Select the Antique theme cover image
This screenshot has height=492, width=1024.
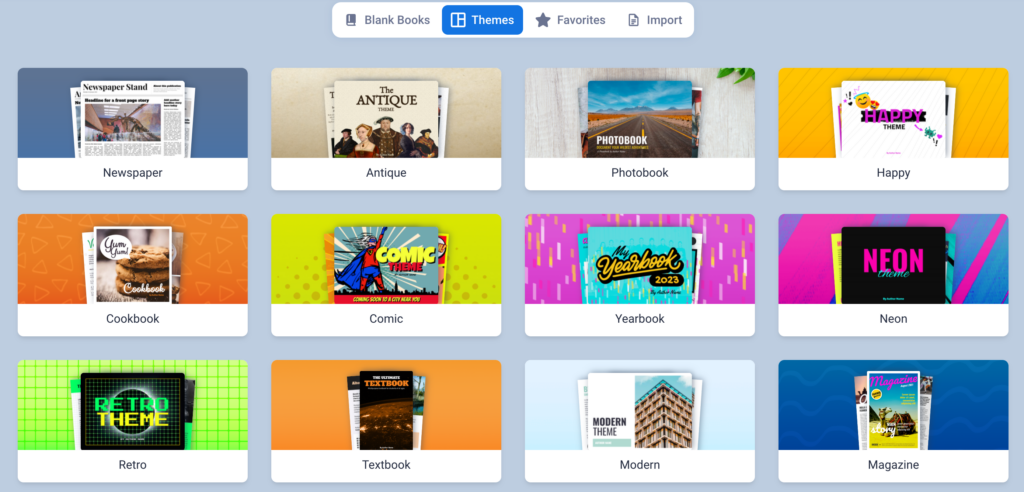386,113
